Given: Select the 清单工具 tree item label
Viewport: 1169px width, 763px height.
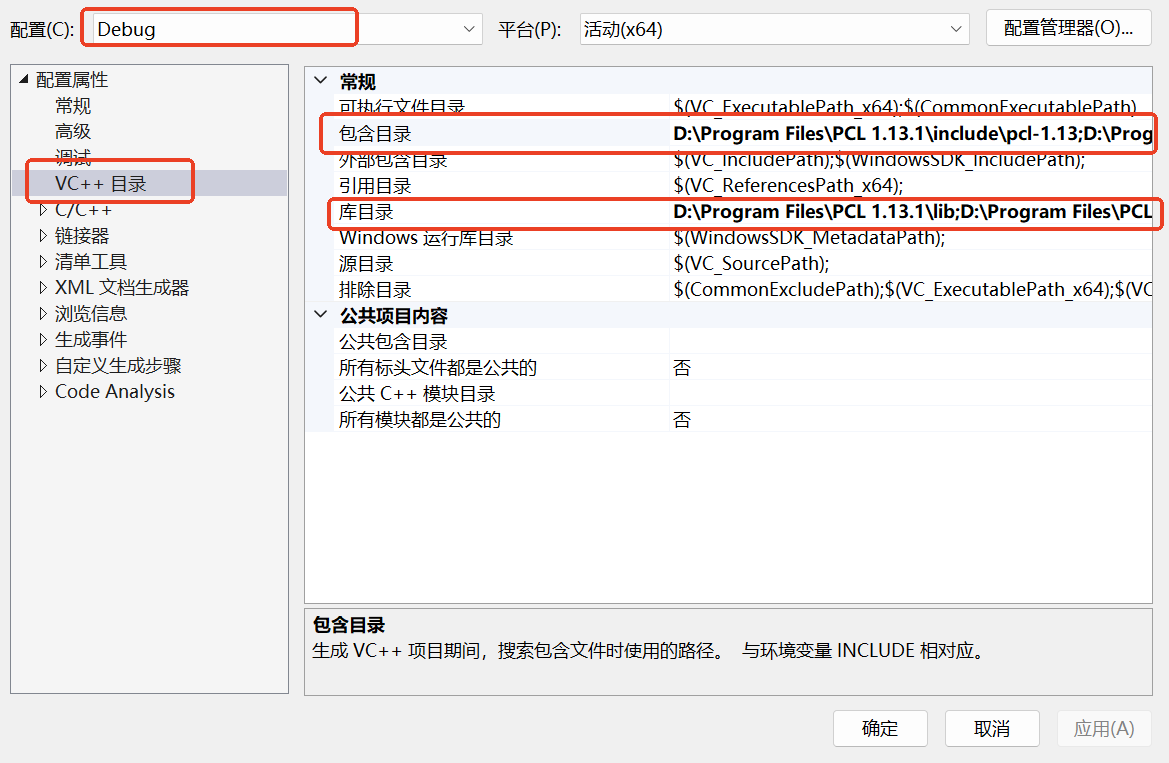Looking at the screenshot, I should coord(91,262).
